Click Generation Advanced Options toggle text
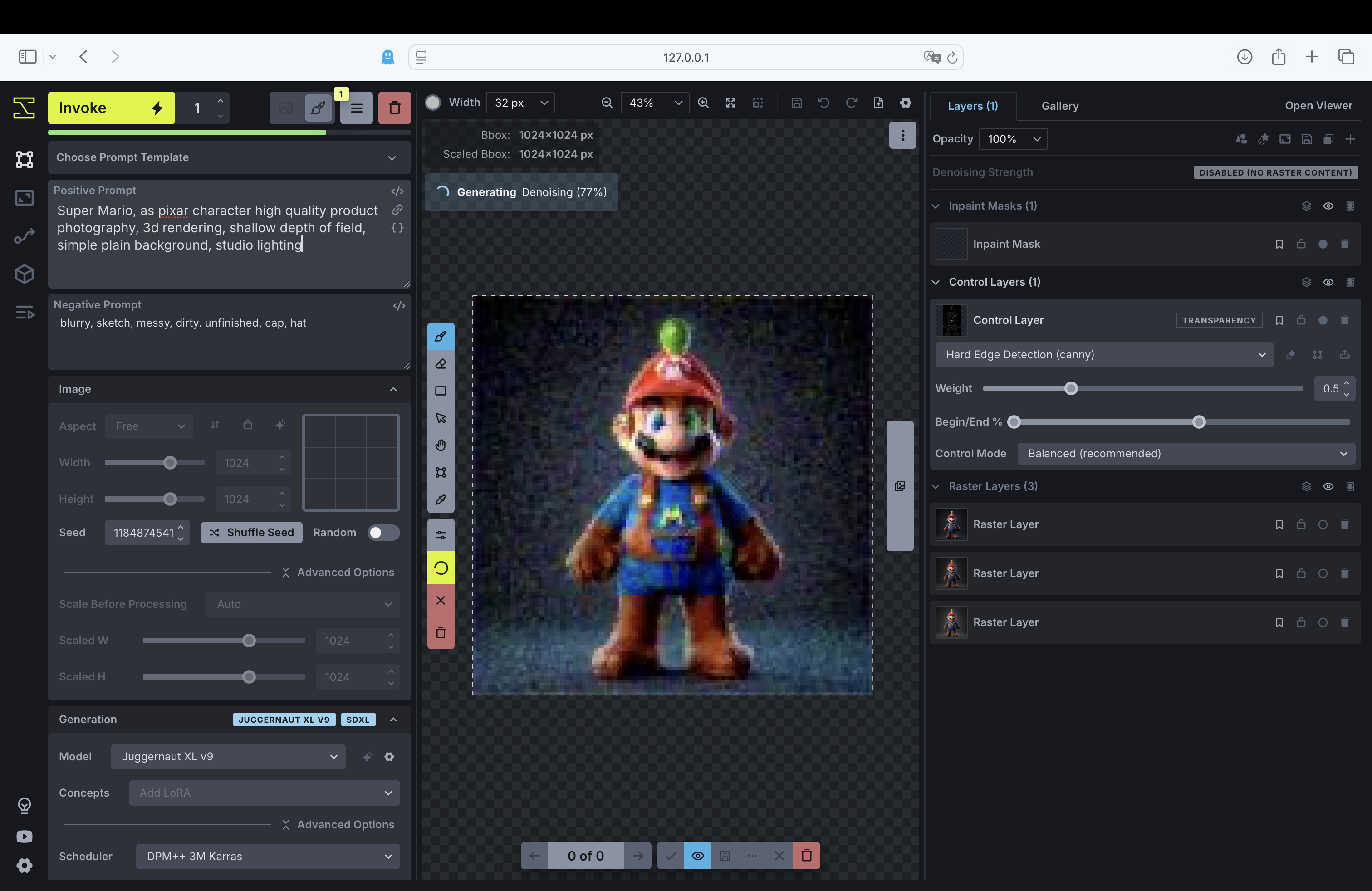This screenshot has width=1372, height=891. [x=345, y=824]
